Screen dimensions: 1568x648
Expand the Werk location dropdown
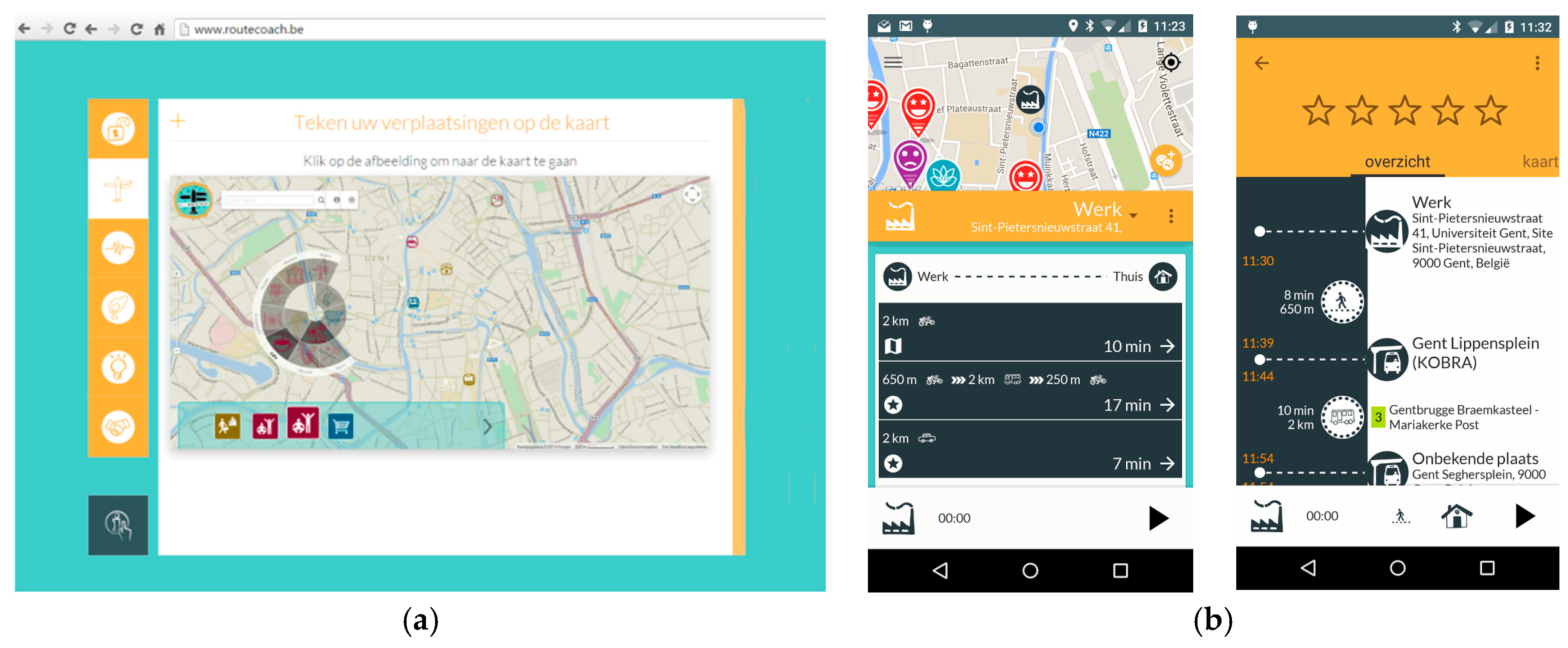pos(1133,215)
